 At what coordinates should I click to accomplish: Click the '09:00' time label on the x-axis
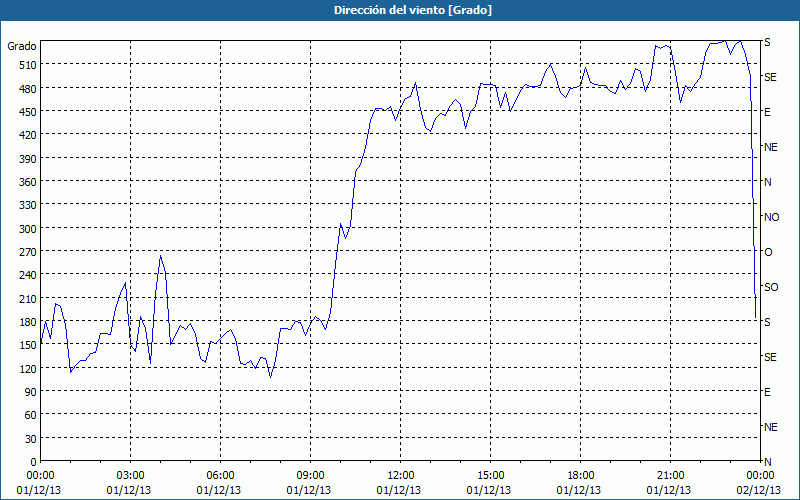pos(310,476)
